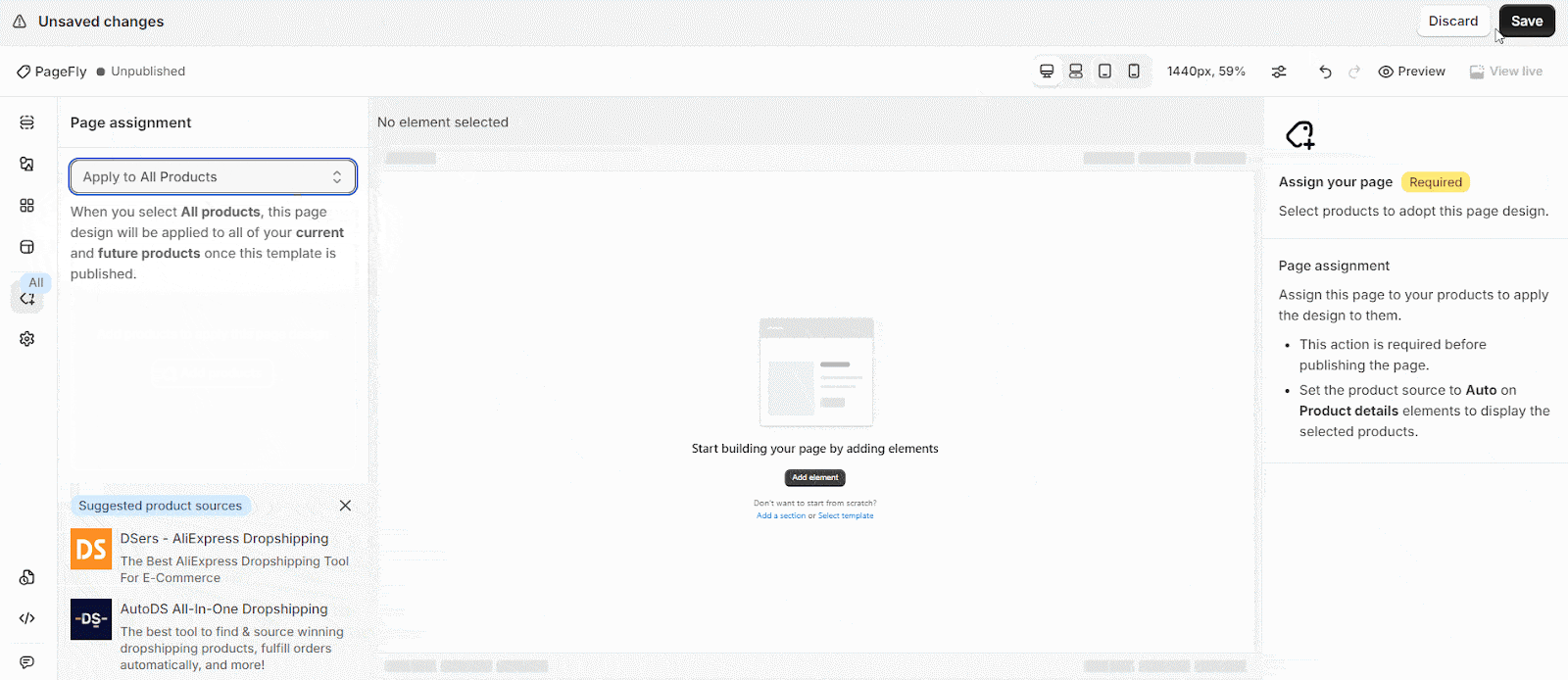Click the DSers orange logo thumbnail
1568x680 pixels.
click(x=91, y=549)
